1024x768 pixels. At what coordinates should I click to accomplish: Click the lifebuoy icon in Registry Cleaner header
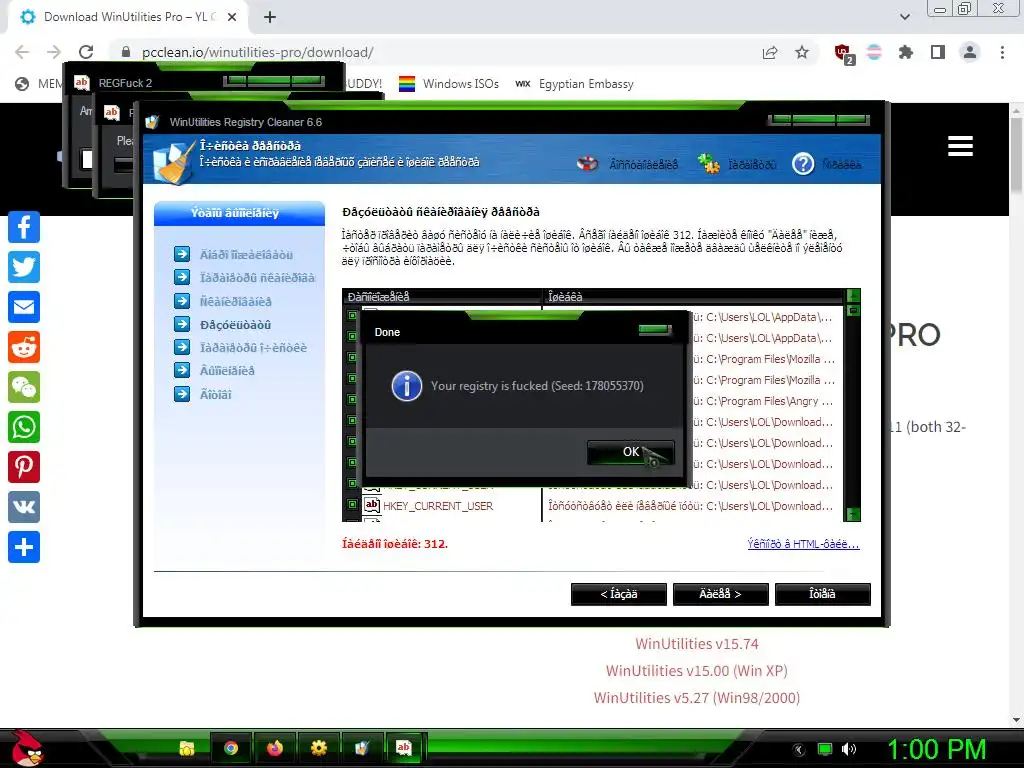(x=588, y=163)
